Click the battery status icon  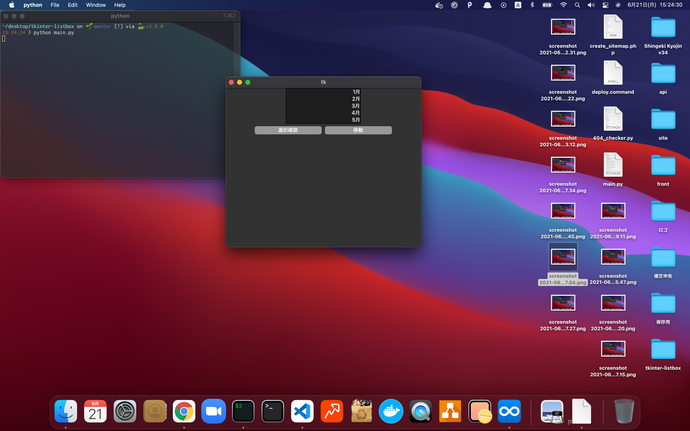547,5
